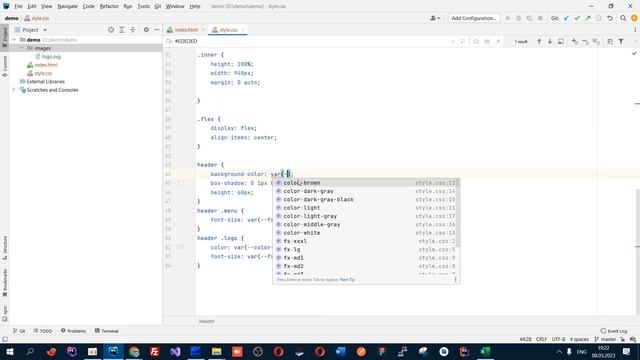This screenshot has width=640, height=360.
Task: Open the Refactor menu
Action: point(109,7)
